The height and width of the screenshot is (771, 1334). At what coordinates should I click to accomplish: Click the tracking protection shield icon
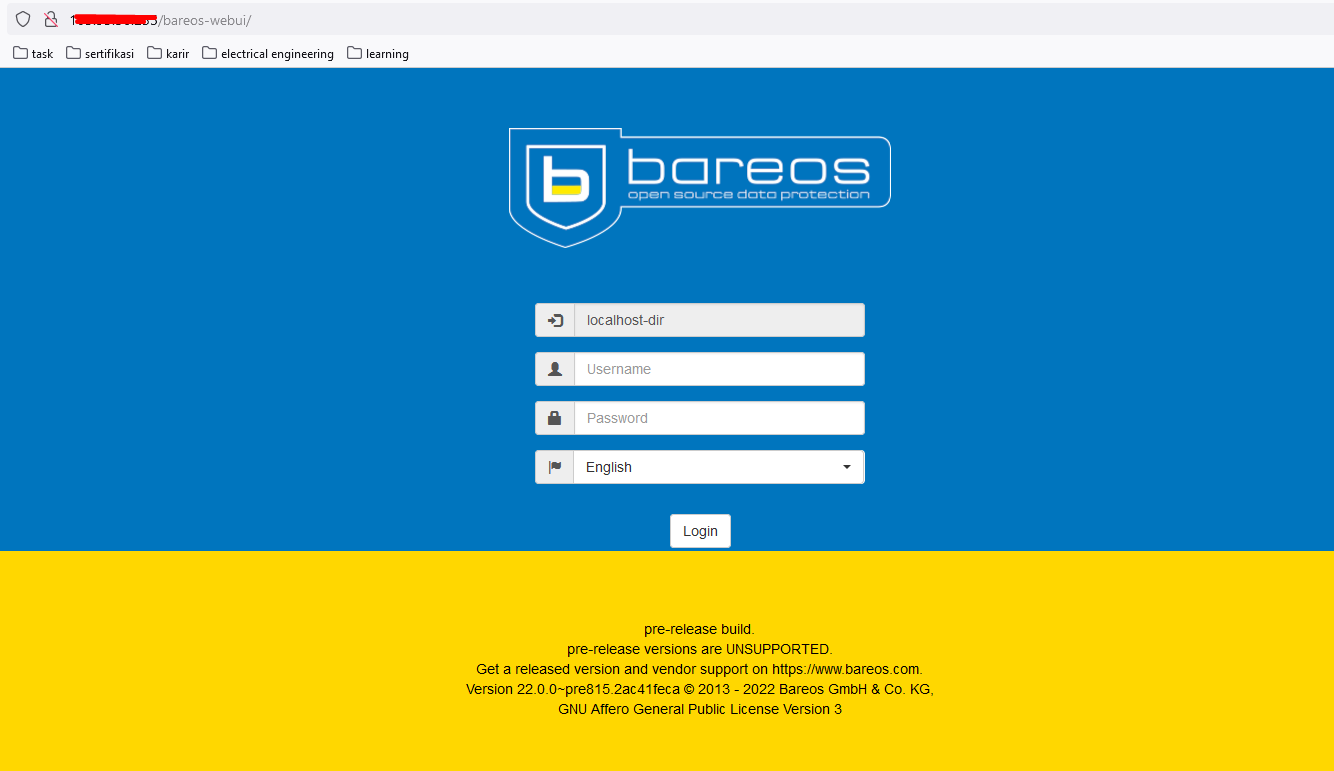tap(23, 19)
